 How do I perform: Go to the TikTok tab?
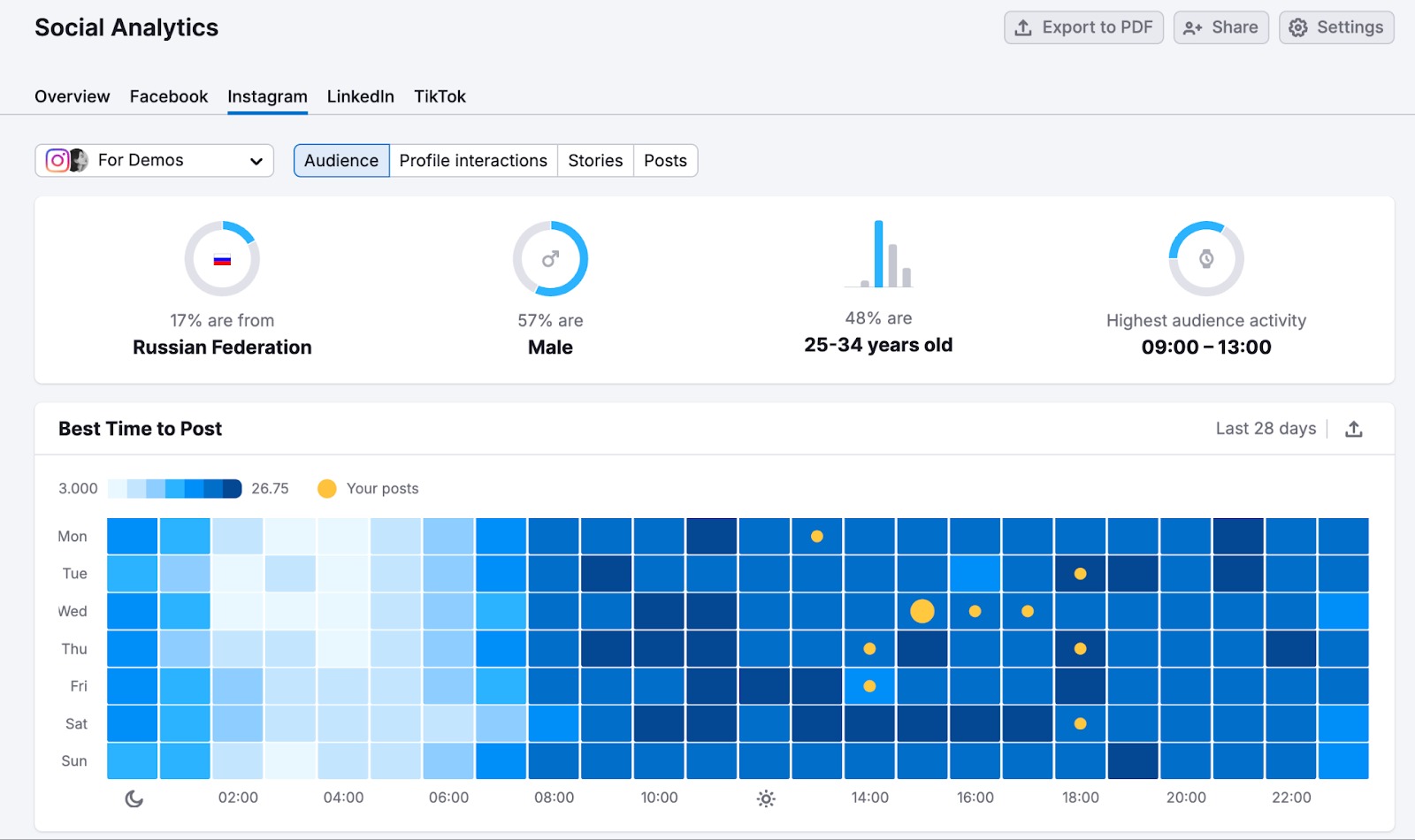440,96
